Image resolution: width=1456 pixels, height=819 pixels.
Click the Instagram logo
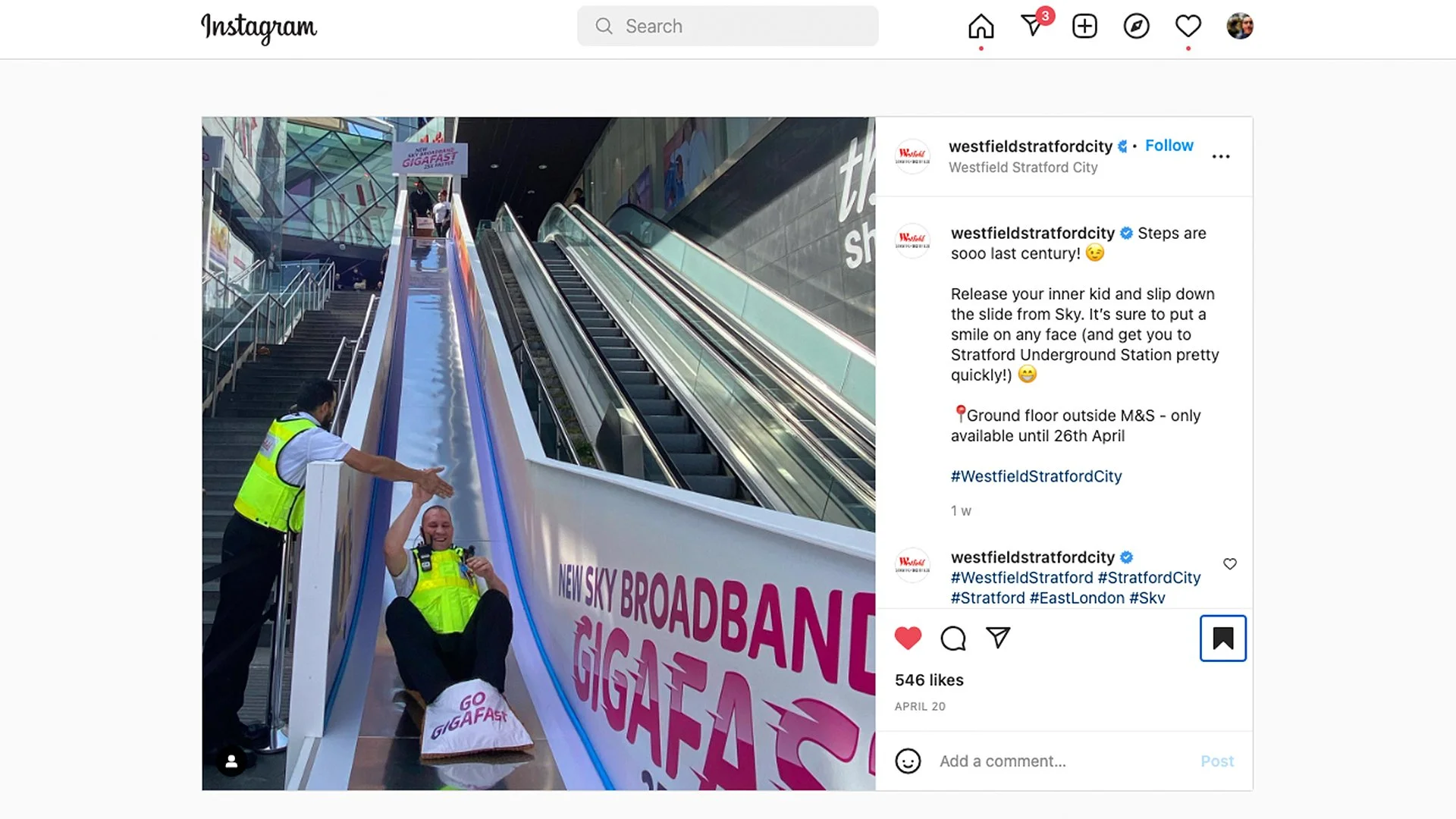pos(259,27)
